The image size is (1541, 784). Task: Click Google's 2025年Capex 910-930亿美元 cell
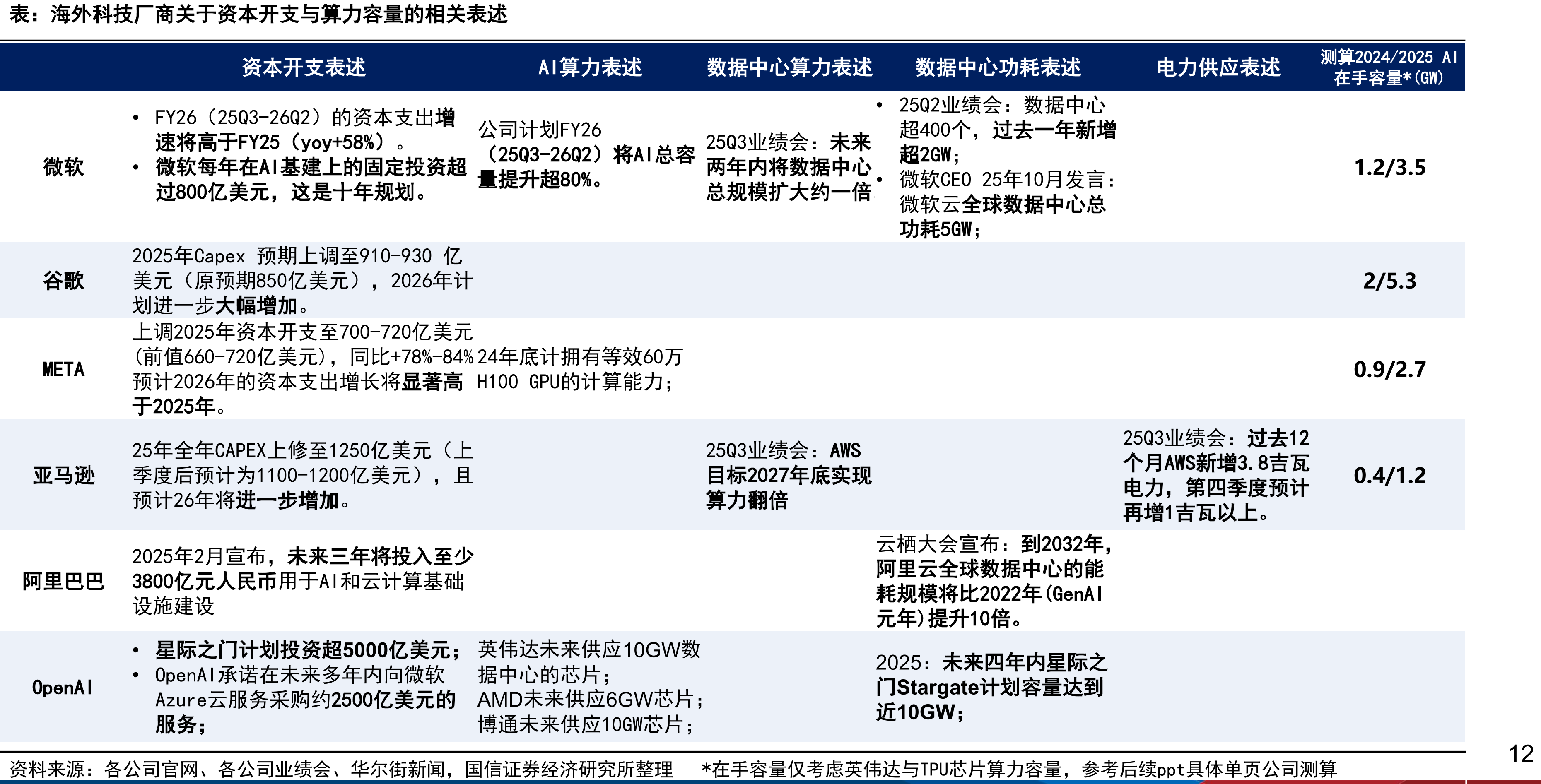click(x=302, y=281)
